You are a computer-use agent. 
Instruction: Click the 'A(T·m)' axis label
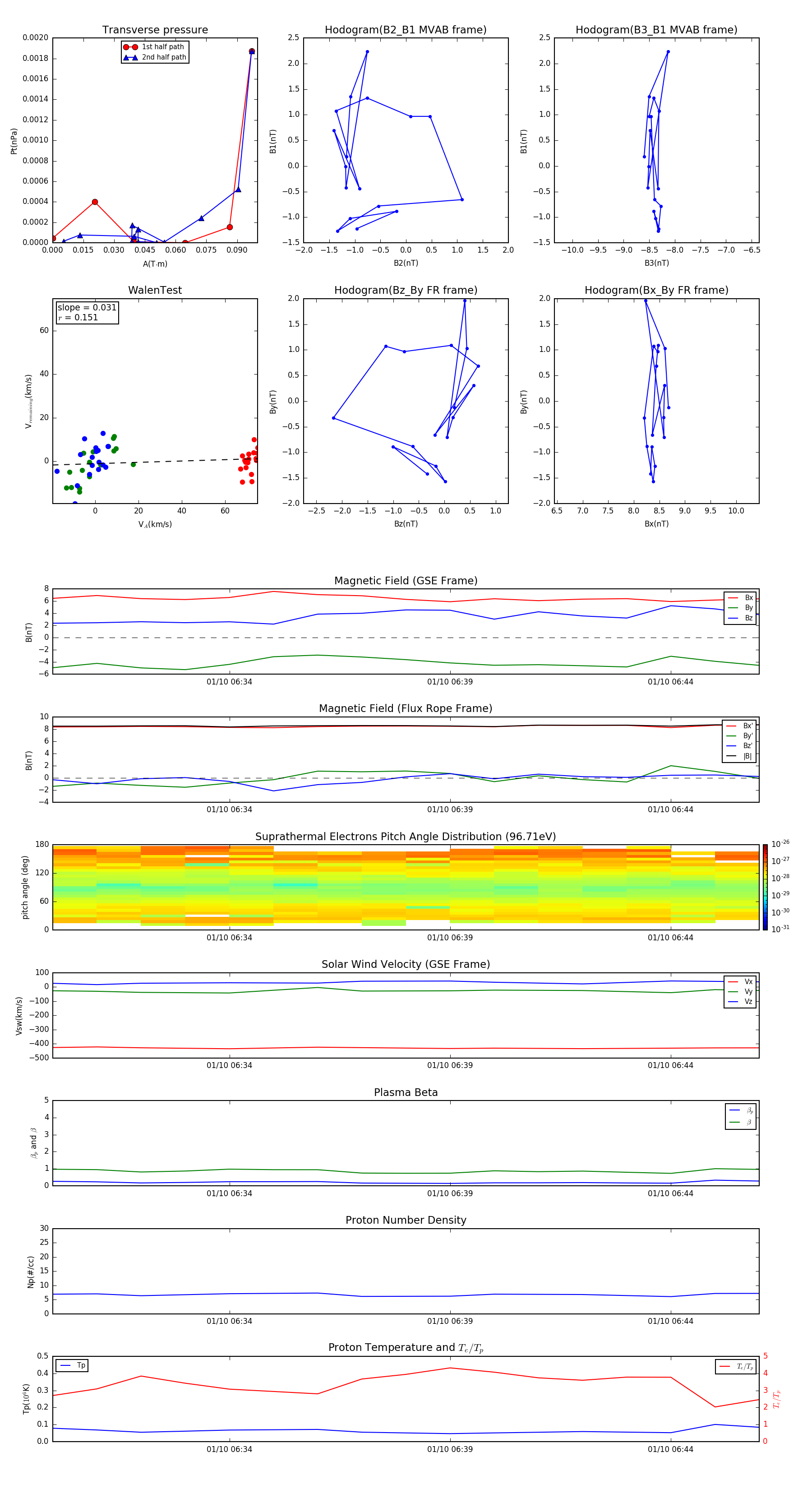(x=155, y=264)
